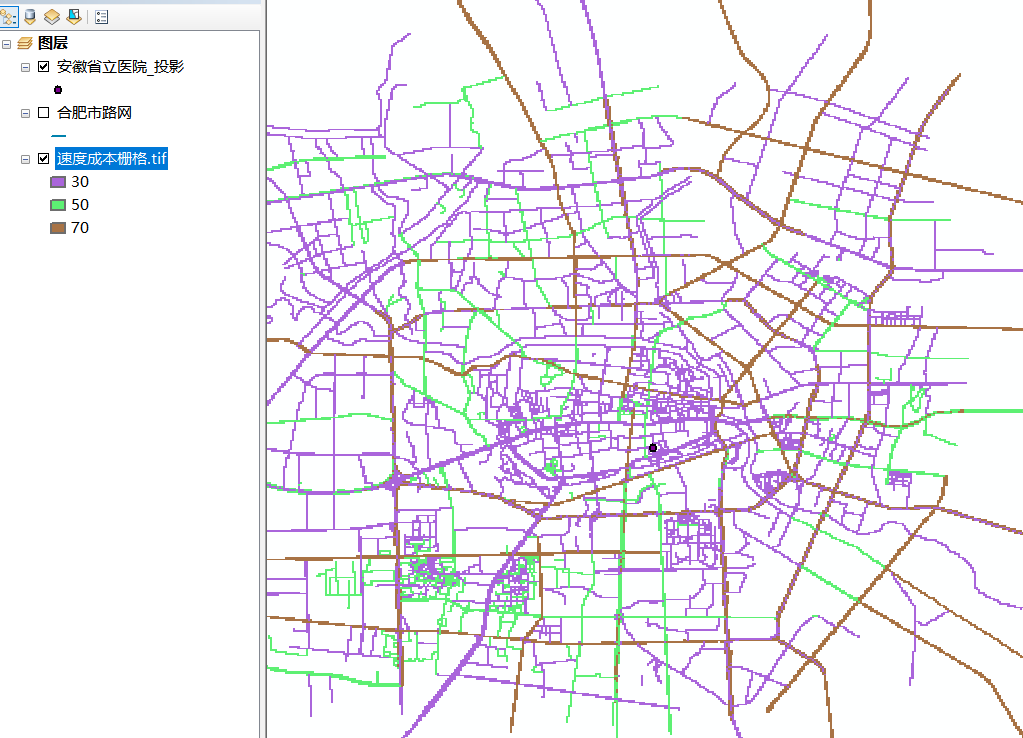Viewport: 1023px width, 738px height.
Task: Switch to List By Selection view
Action: [x=74, y=17]
